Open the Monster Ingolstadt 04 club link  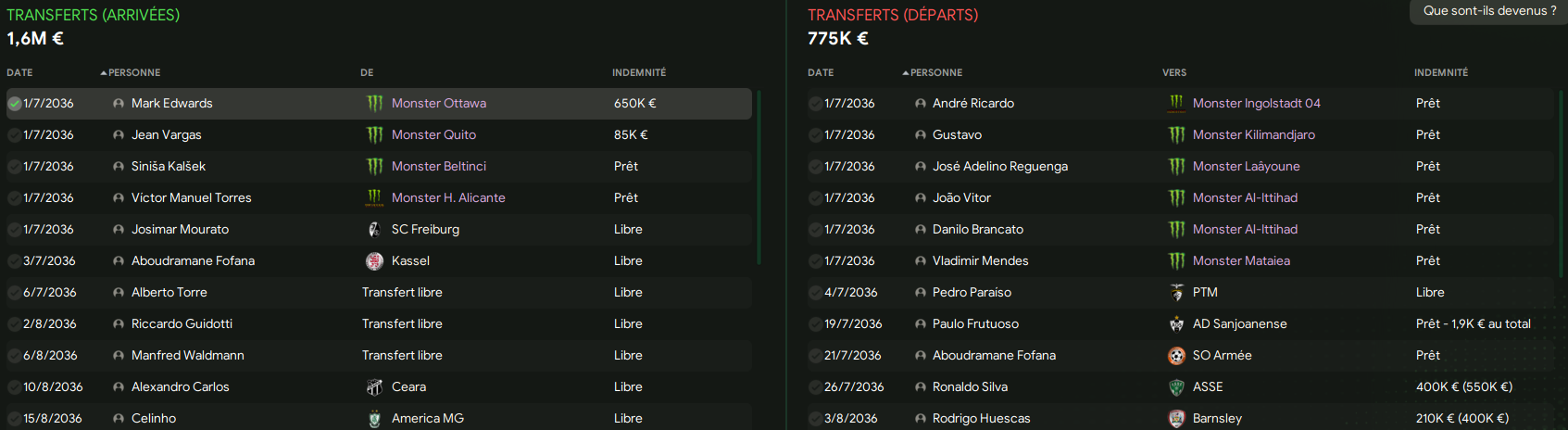[x=1257, y=104]
